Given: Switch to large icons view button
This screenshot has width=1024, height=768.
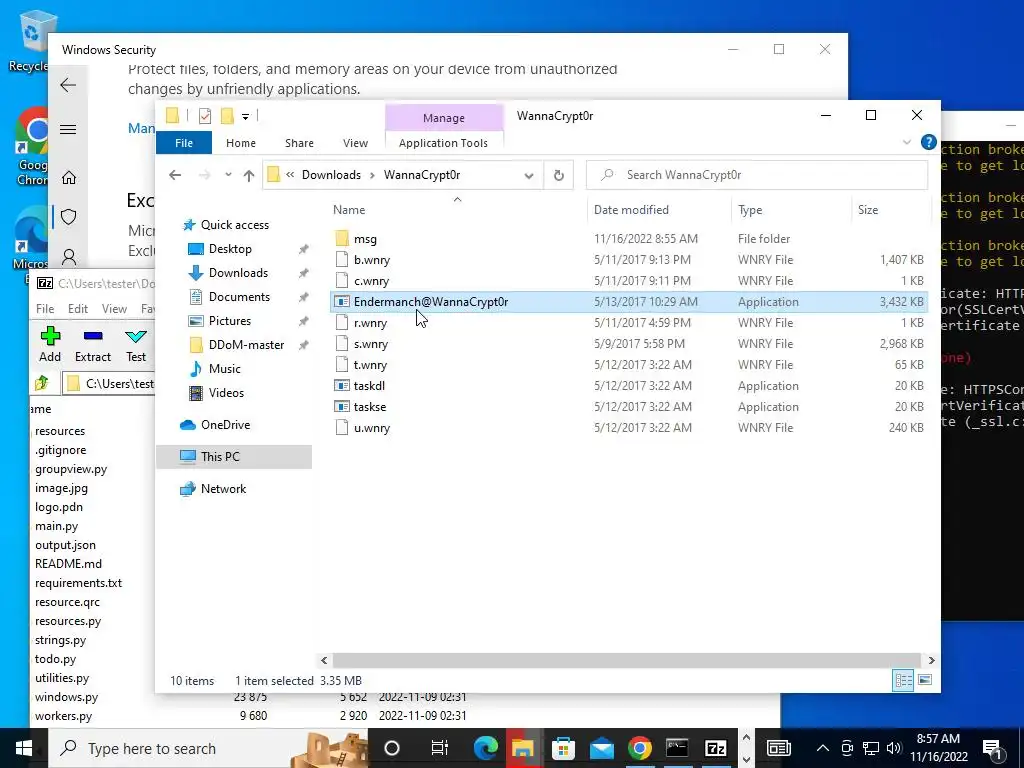Looking at the screenshot, I should coord(925,680).
